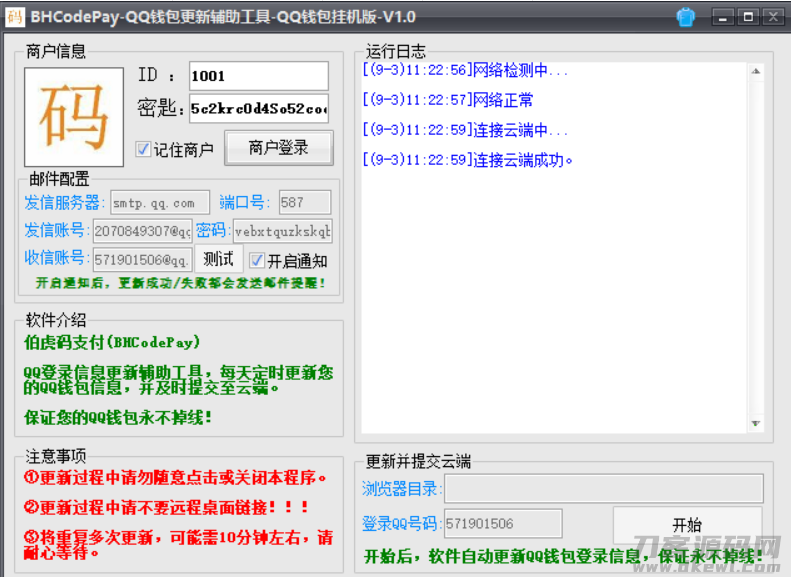791x577 pixels.
Task: Click the 商户登录 button
Action: click(278, 148)
